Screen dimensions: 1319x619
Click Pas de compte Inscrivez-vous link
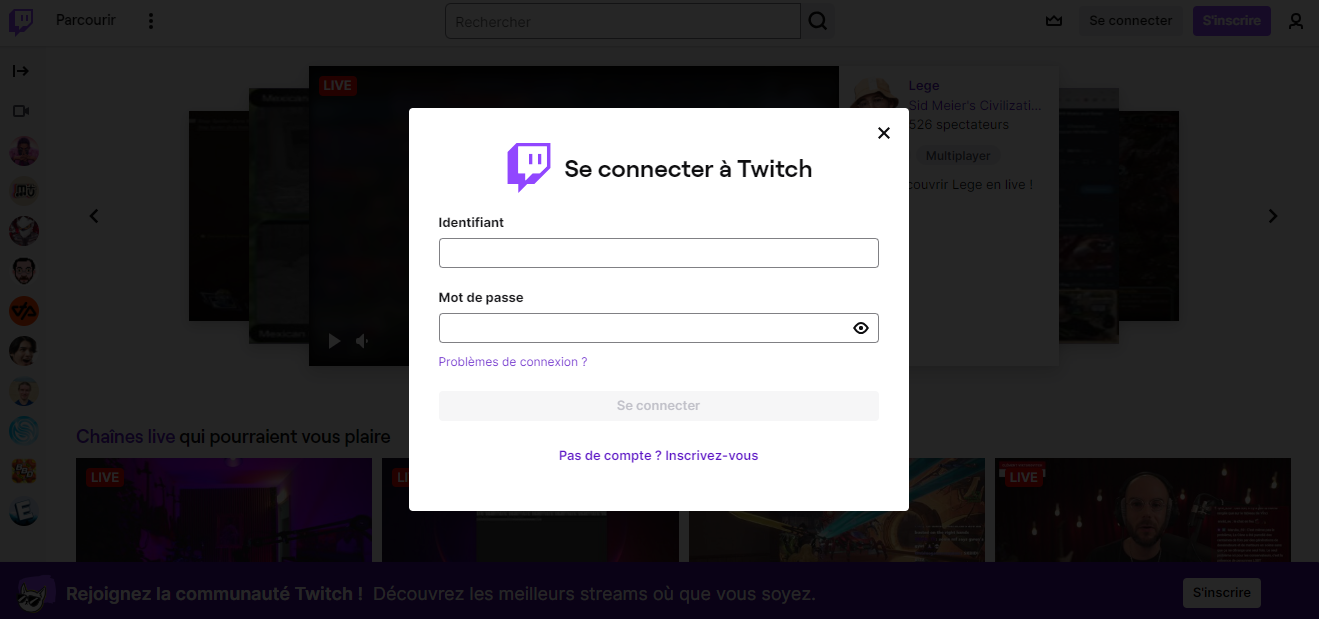click(x=658, y=456)
